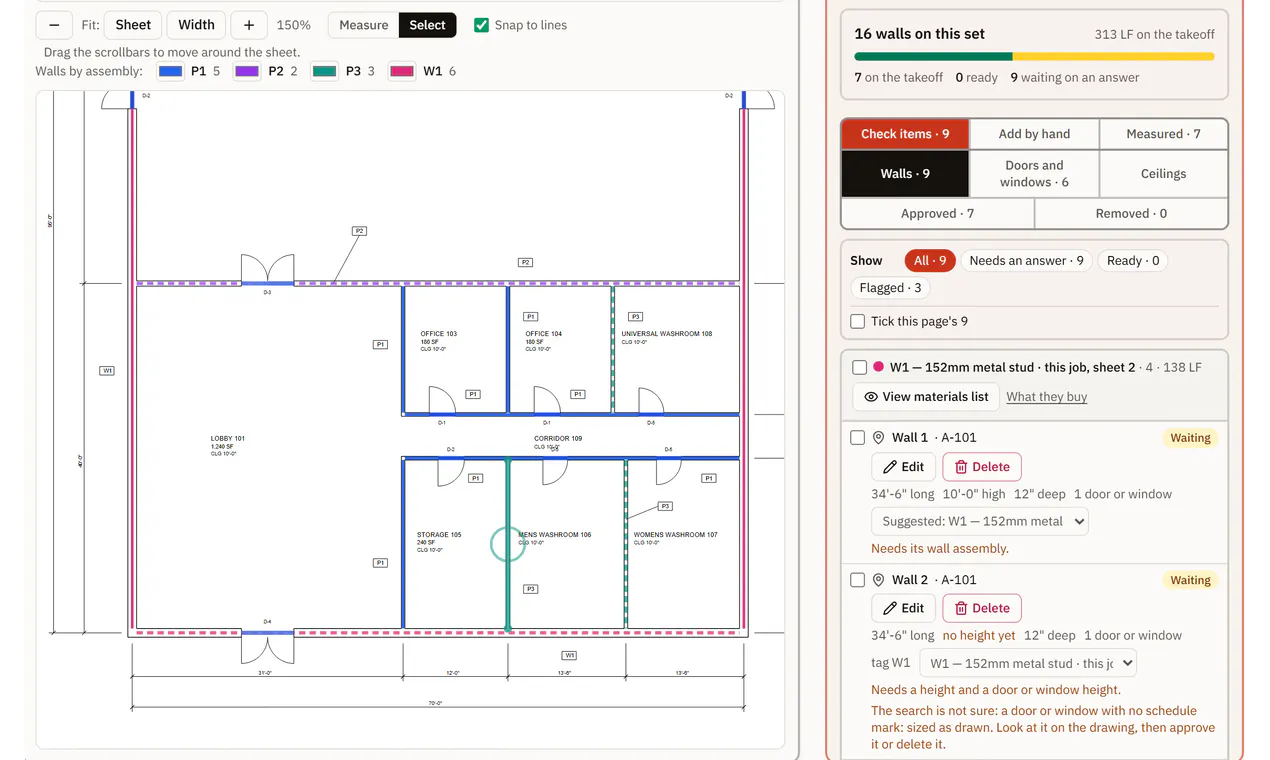Click the 70'-0" overall dimension text
This screenshot has height=760, width=1270.
click(x=435, y=703)
